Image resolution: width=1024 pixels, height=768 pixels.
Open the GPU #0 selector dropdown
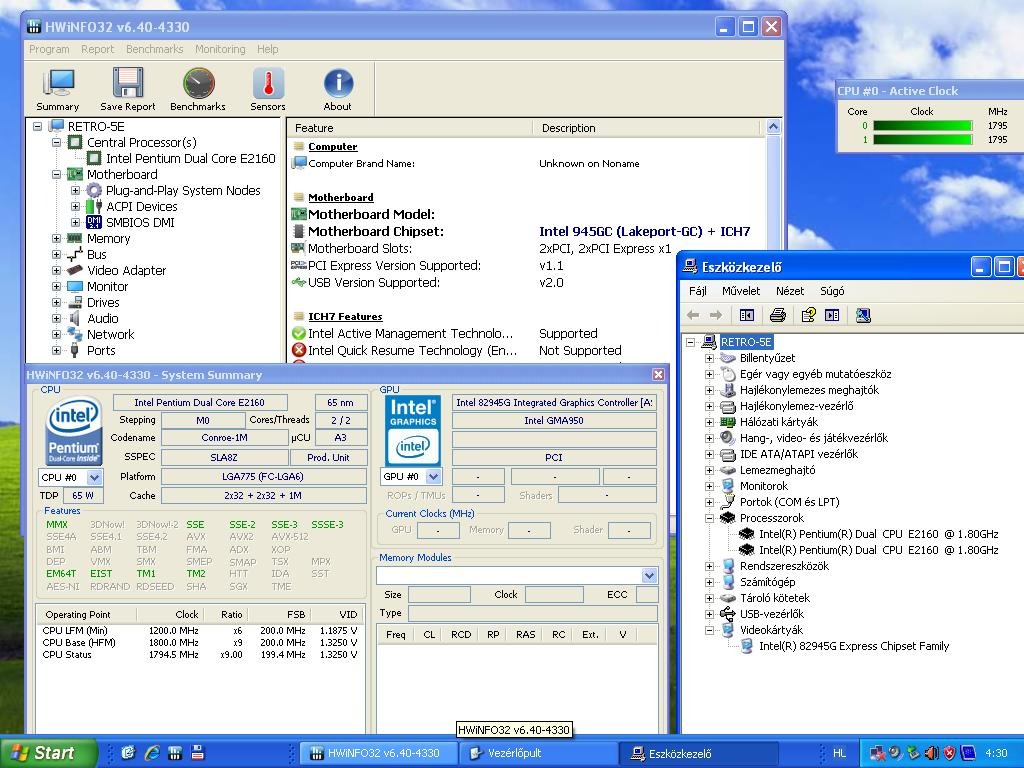point(433,477)
